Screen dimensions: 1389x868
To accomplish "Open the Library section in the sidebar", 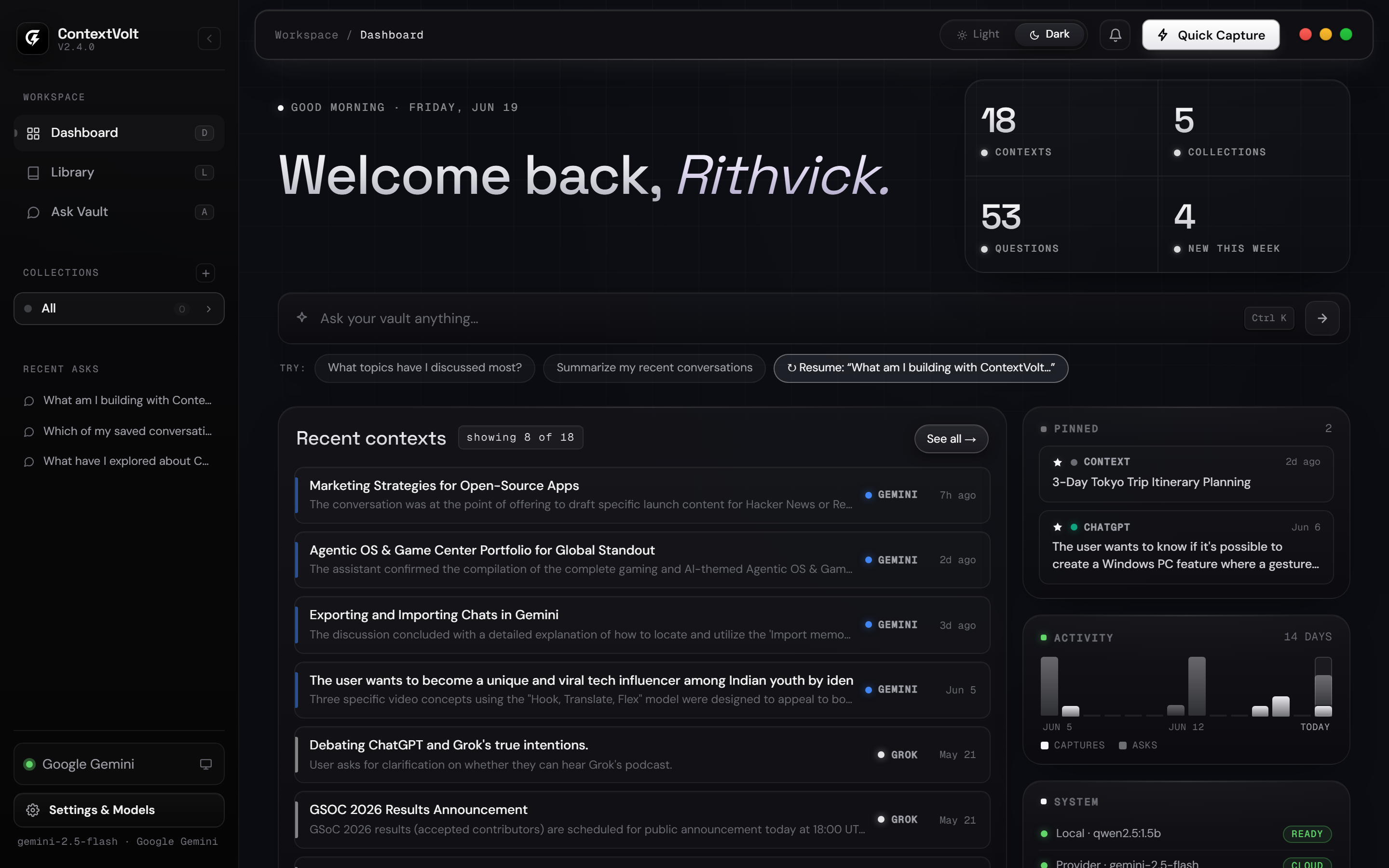I will click(x=119, y=172).
